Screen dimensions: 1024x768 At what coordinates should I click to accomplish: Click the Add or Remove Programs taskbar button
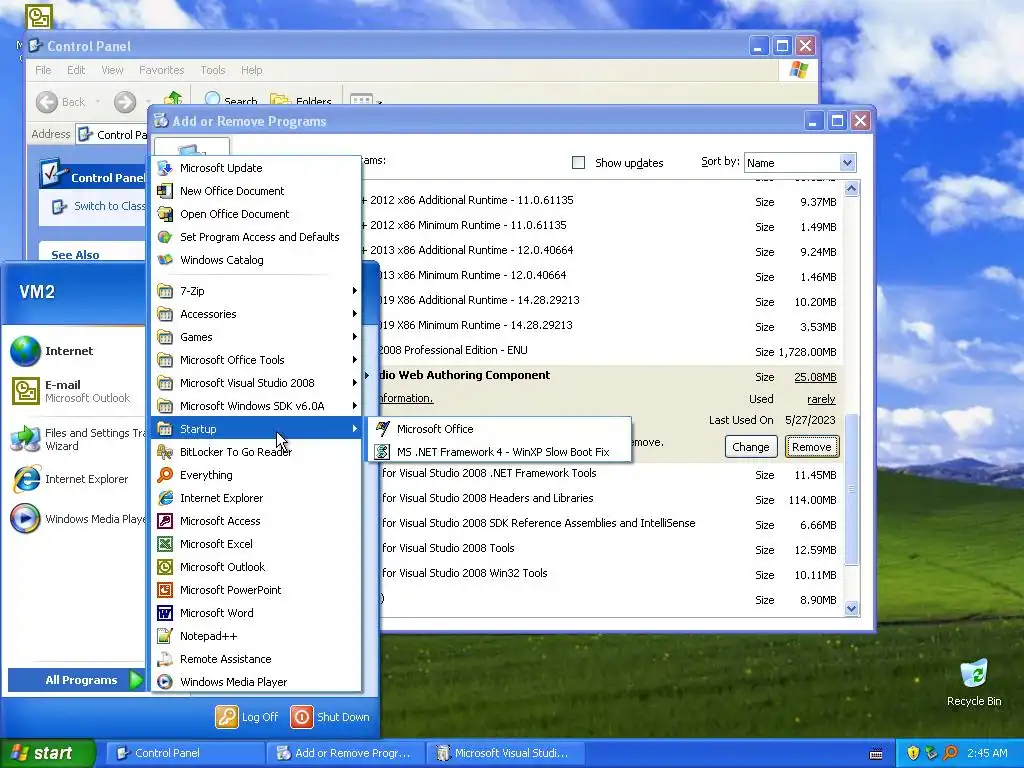point(345,753)
